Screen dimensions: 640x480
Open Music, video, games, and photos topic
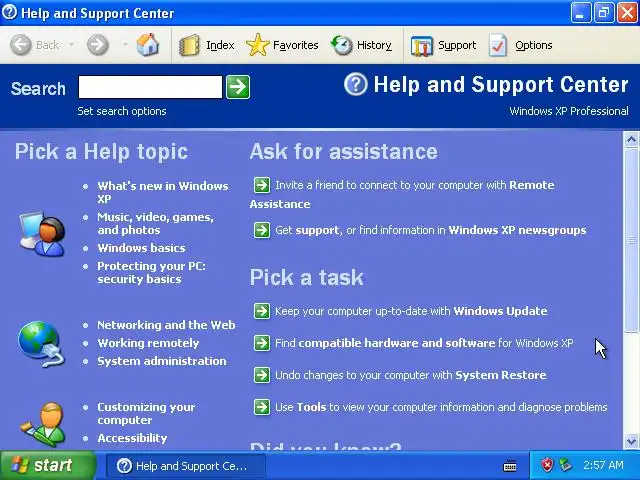(x=155, y=223)
